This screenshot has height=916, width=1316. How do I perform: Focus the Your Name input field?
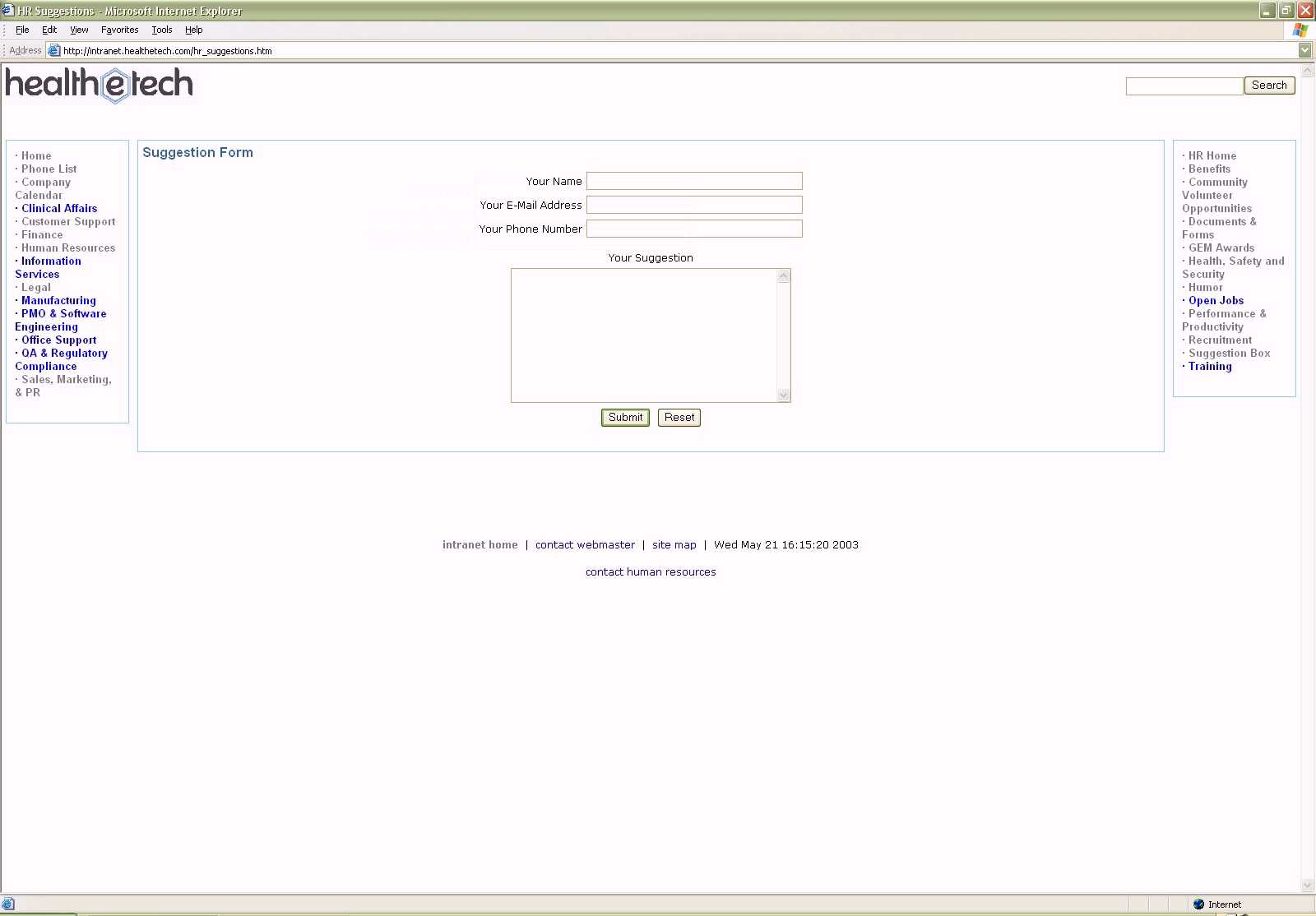click(693, 181)
